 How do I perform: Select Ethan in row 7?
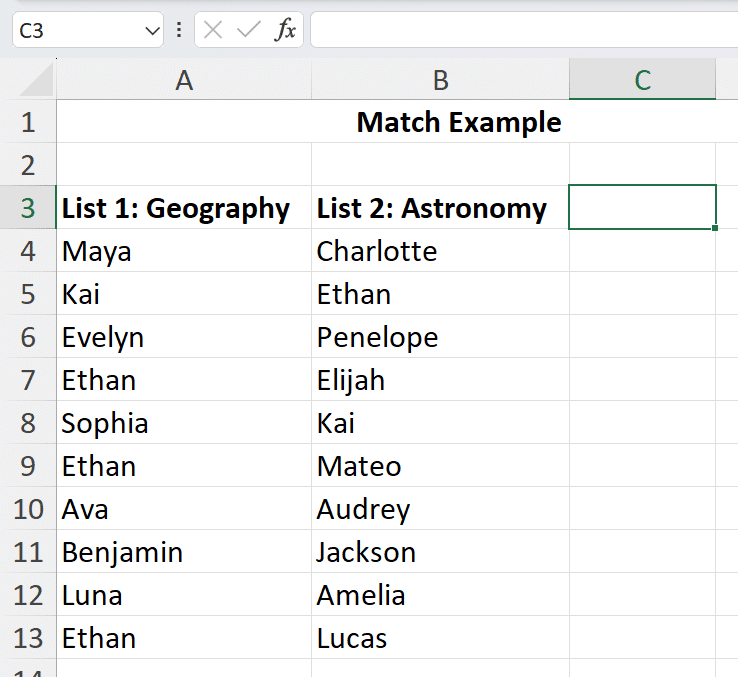(184, 379)
